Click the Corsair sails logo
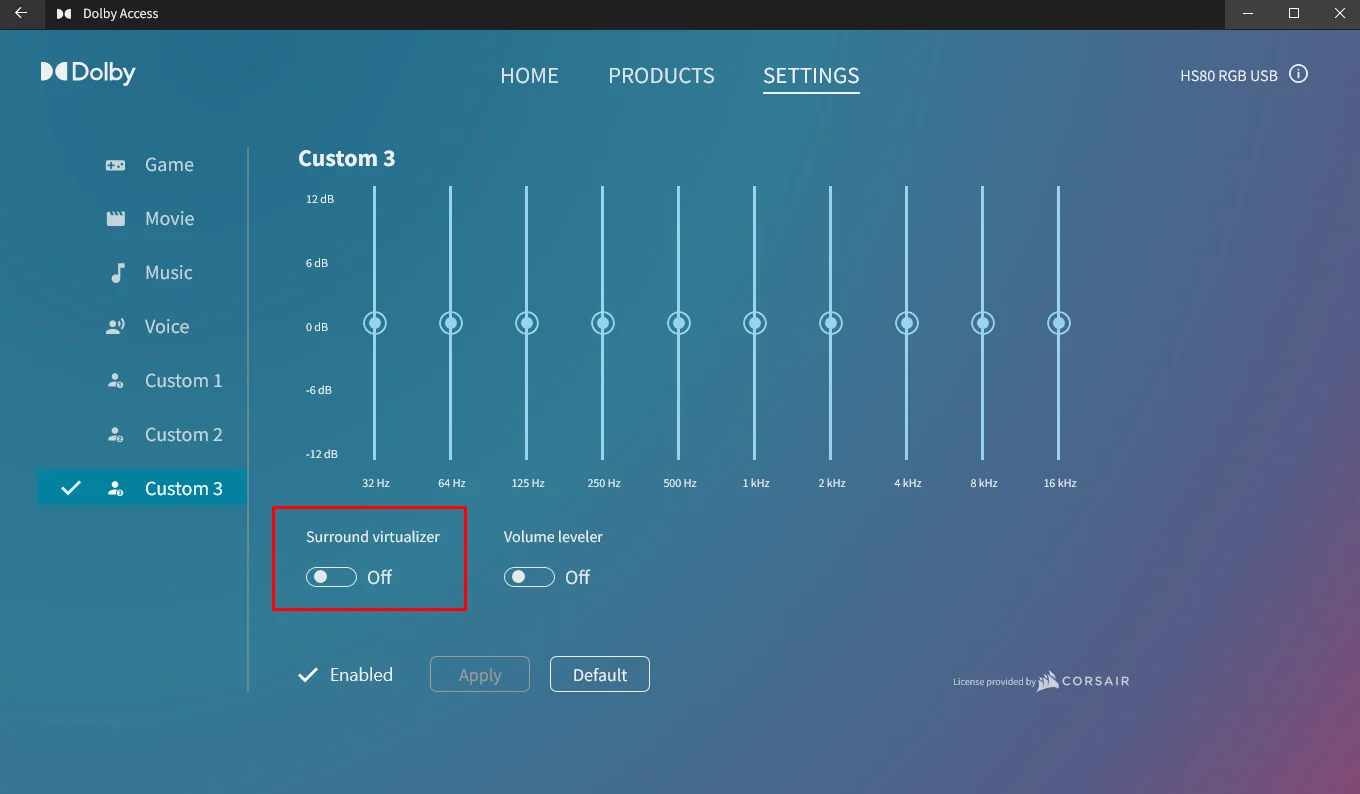This screenshot has height=794, width=1360. tap(1048, 681)
